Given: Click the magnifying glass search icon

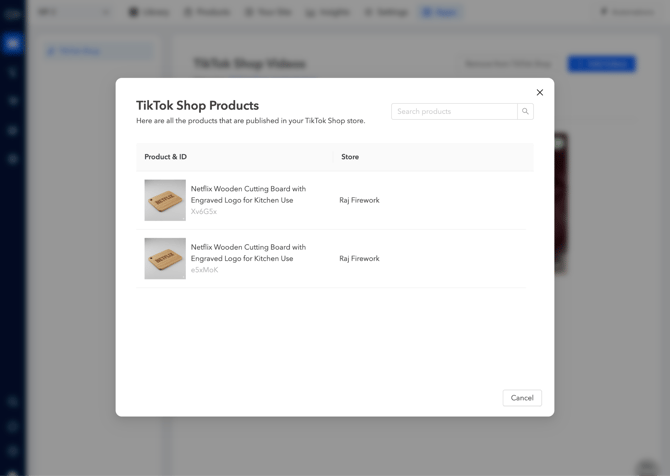Looking at the screenshot, I should pos(525,112).
